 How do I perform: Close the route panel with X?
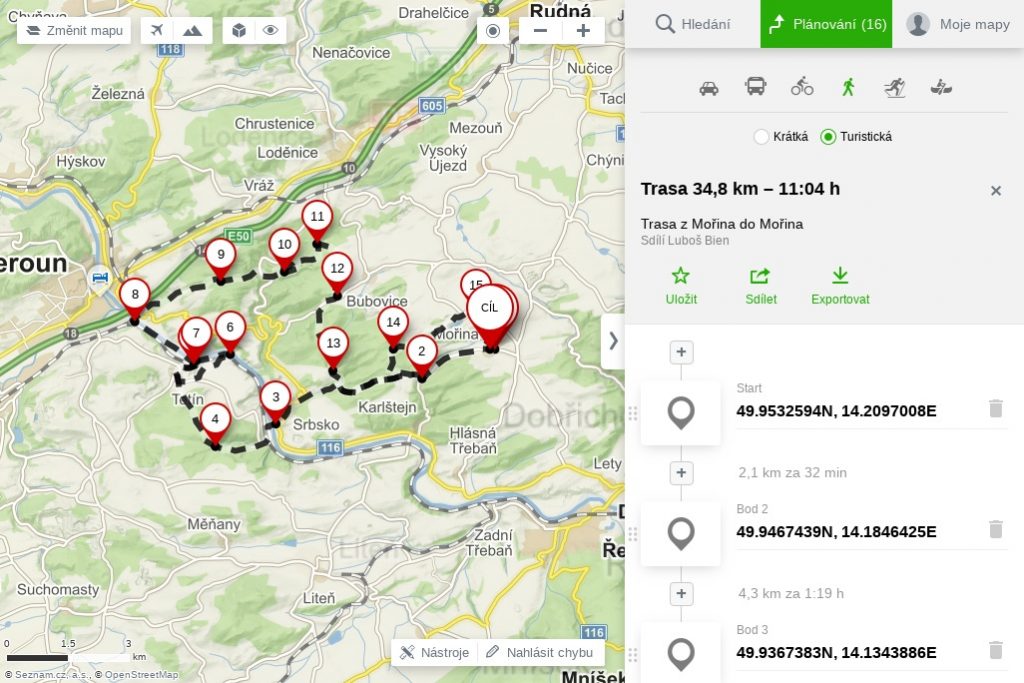pyautogui.click(x=996, y=191)
